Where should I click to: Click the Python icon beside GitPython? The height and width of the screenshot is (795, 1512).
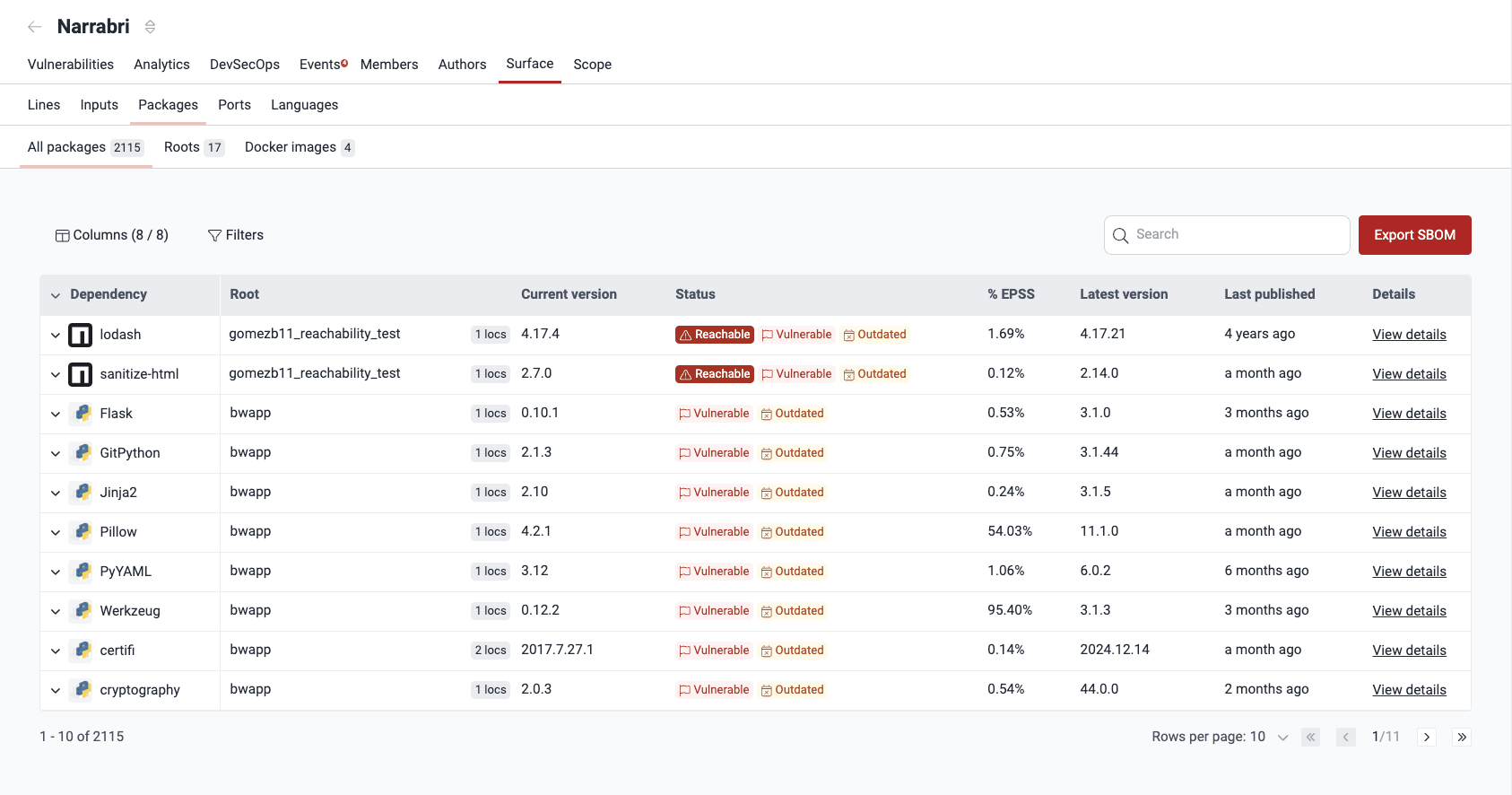pyautogui.click(x=83, y=452)
